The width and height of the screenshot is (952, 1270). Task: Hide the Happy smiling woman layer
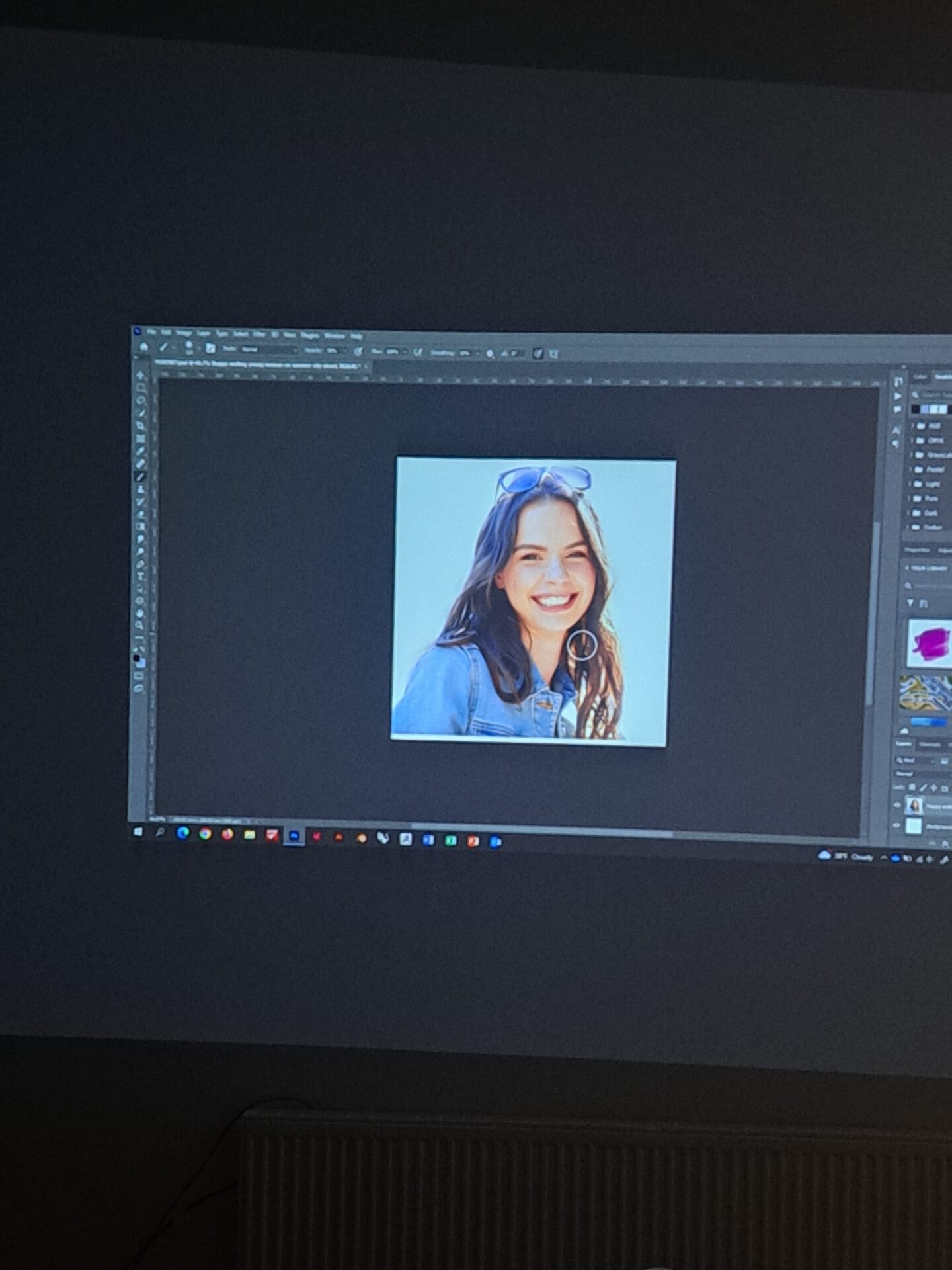coord(897,805)
